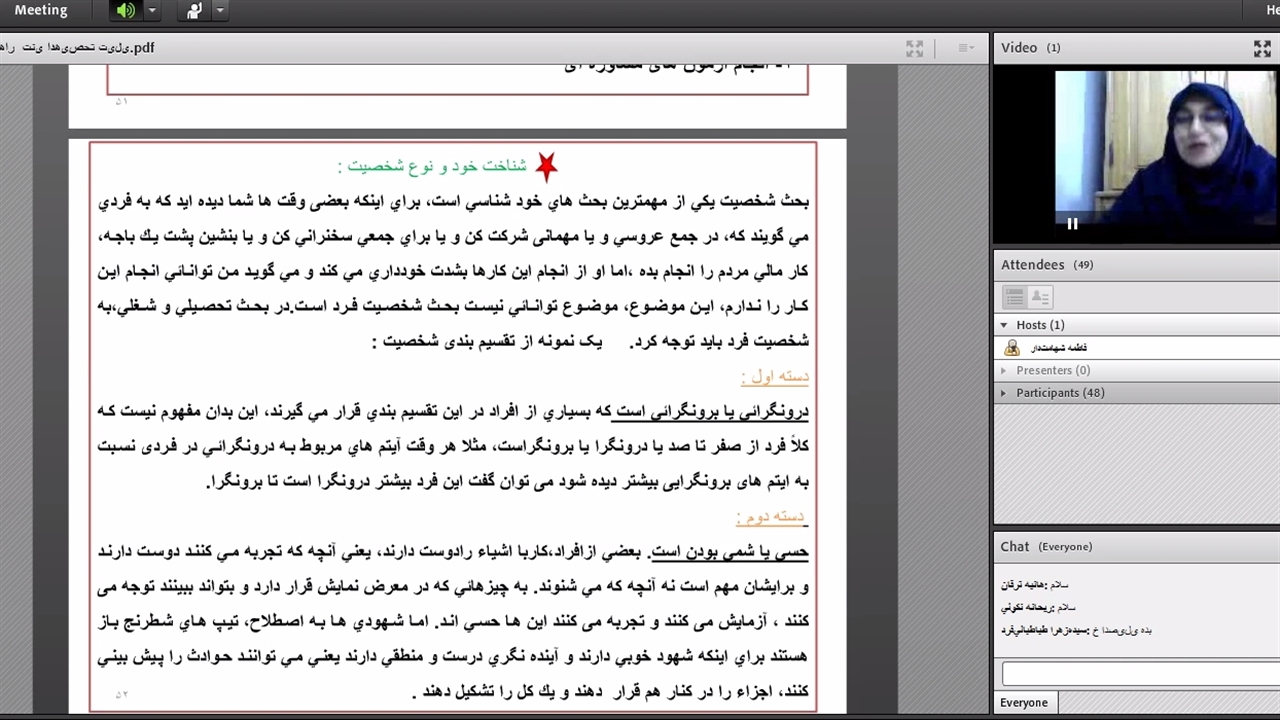Image resolution: width=1280 pixels, height=720 pixels.
Task: Toggle full screen for Video pod
Action: pos(1262,48)
